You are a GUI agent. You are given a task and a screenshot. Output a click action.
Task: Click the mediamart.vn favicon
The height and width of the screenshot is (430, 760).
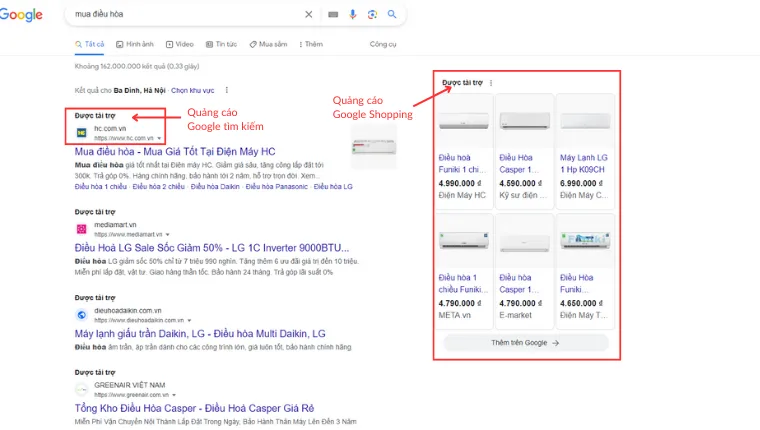click(x=81, y=229)
